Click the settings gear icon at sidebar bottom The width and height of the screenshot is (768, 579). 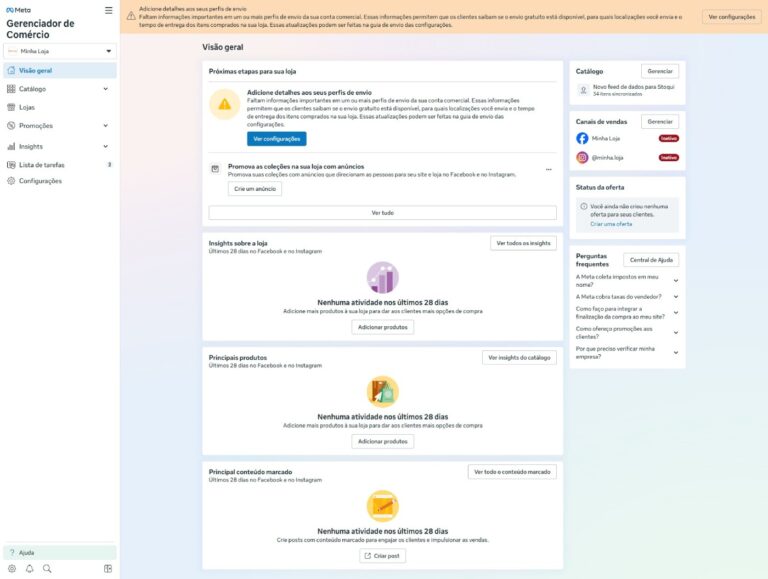pos(11,569)
